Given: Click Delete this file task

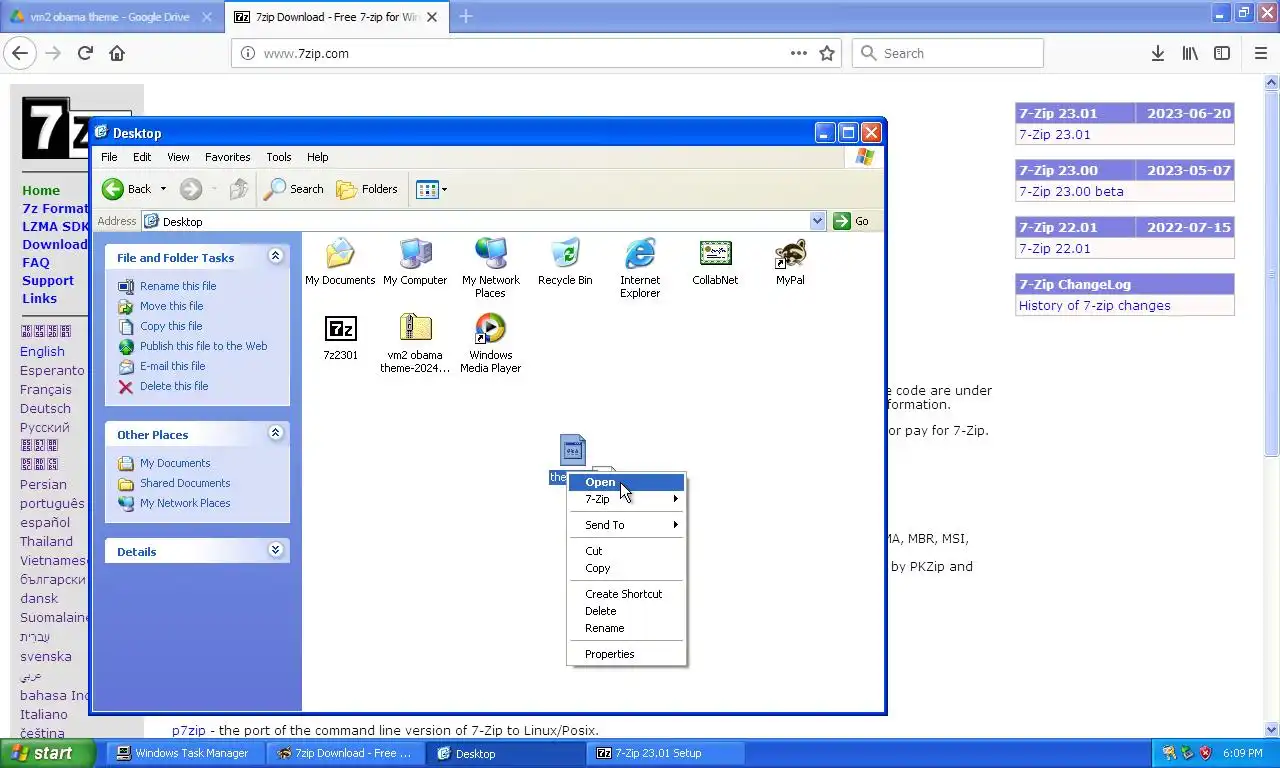Looking at the screenshot, I should (174, 386).
